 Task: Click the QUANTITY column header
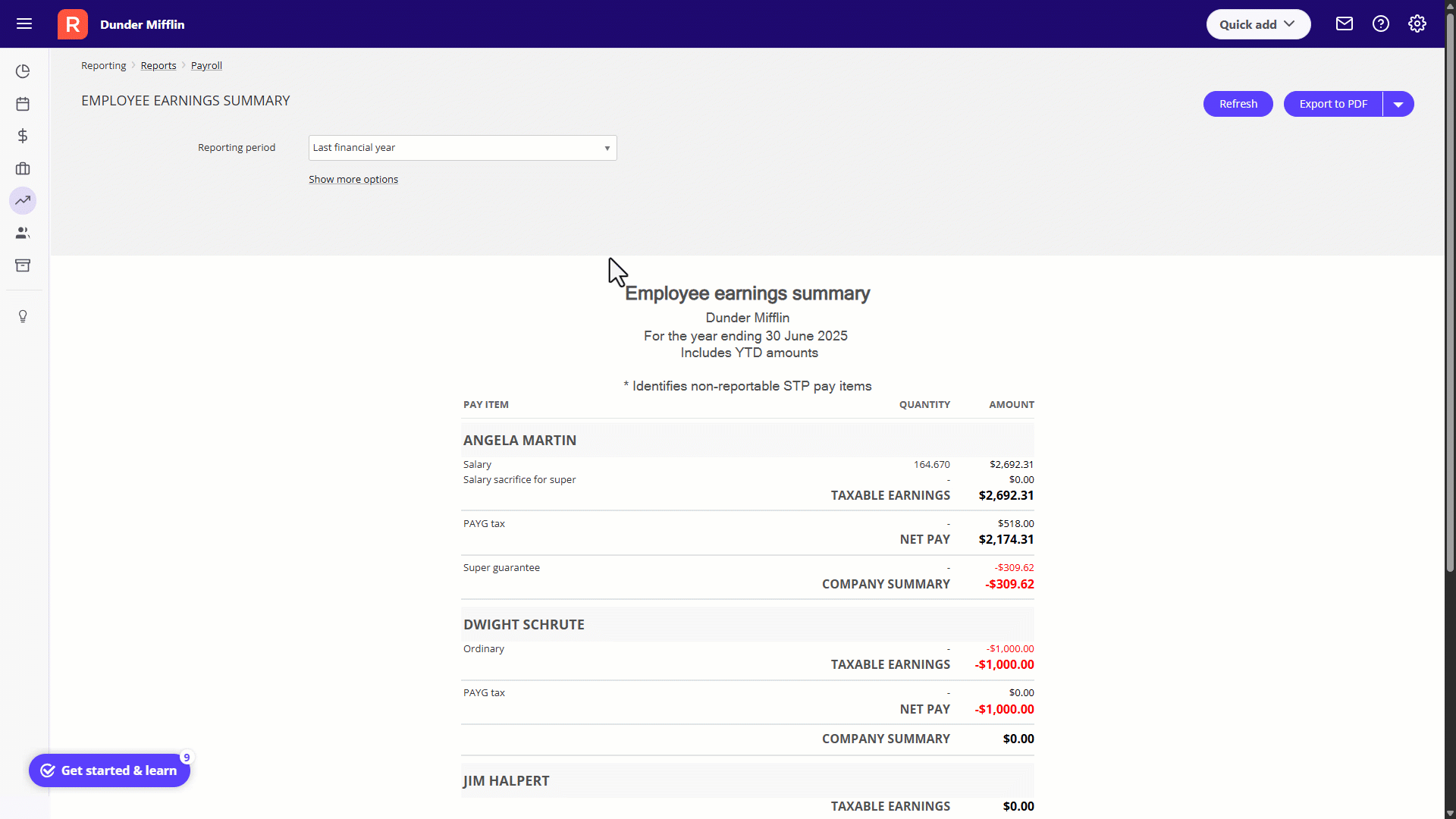tap(924, 405)
